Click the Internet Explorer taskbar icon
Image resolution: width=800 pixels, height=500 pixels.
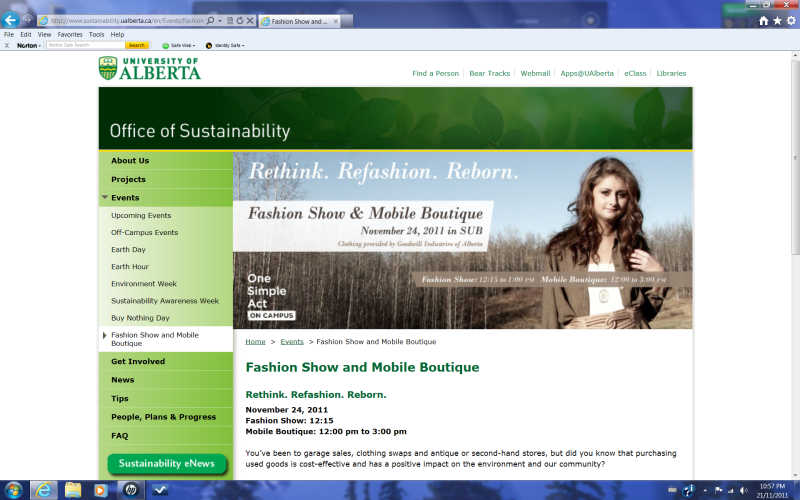pos(44,490)
